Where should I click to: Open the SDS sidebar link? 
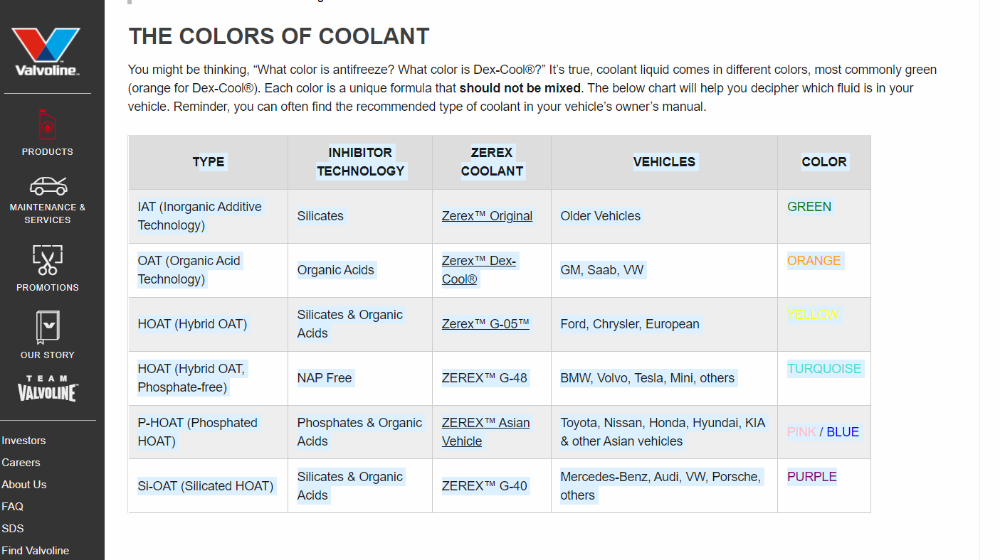pos(13,528)
